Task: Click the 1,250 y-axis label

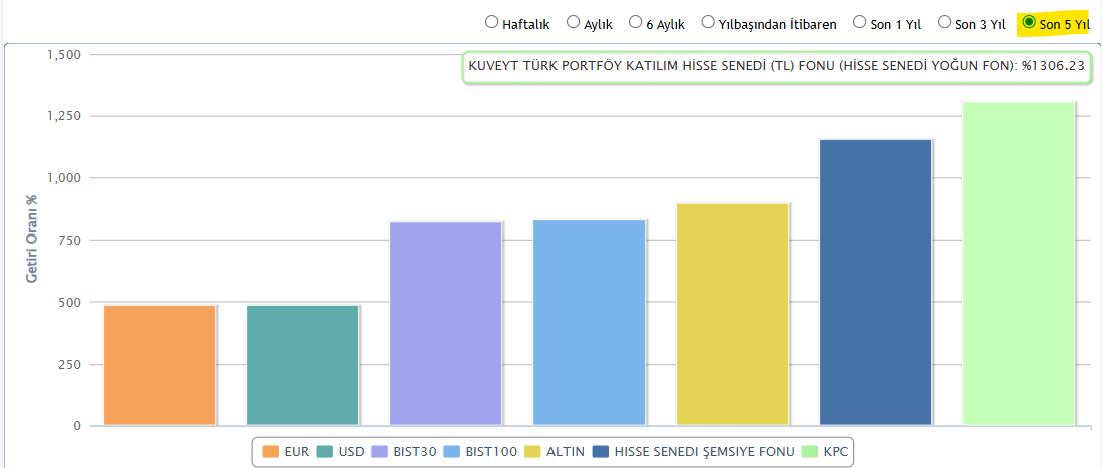Action: (64, 116)
